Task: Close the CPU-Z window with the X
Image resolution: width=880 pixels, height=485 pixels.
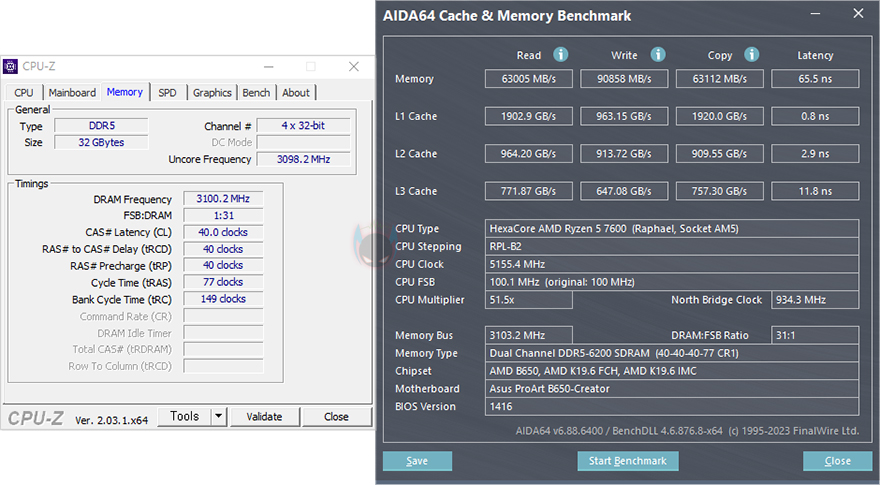Action: (354, 67)
